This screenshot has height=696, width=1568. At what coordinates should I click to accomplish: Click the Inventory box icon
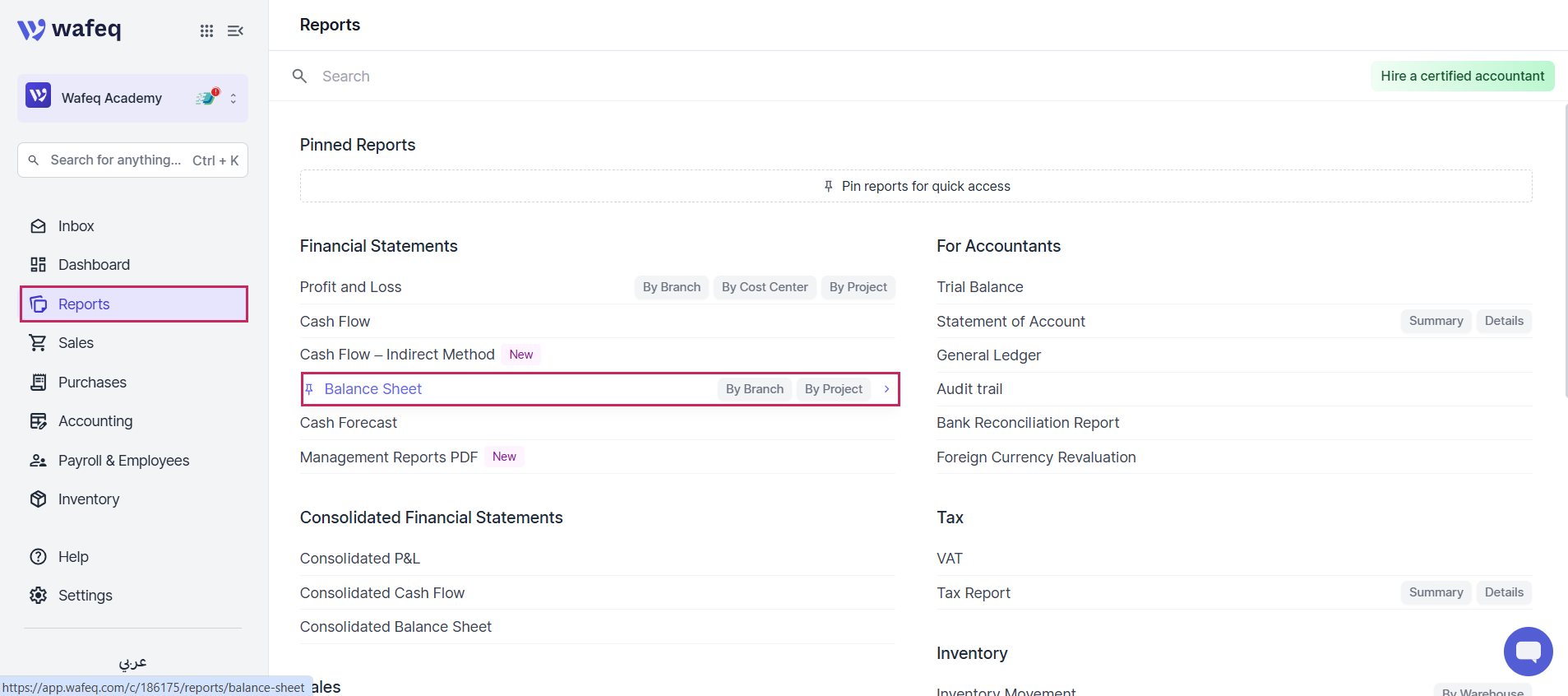[38, 499]
